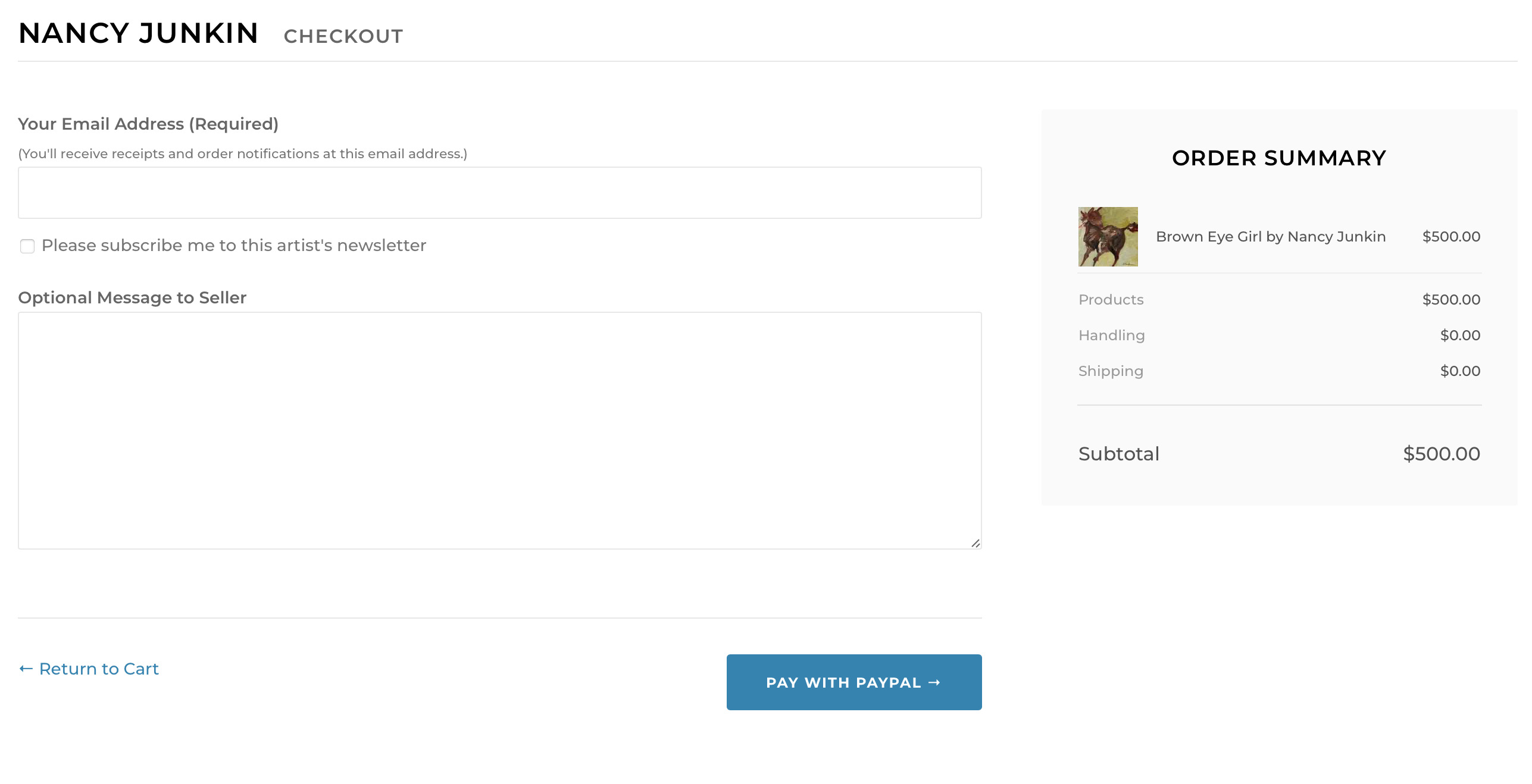Select the Brown Eye Girl product title
This screenshot has height=784, width=1532.
1271,236
